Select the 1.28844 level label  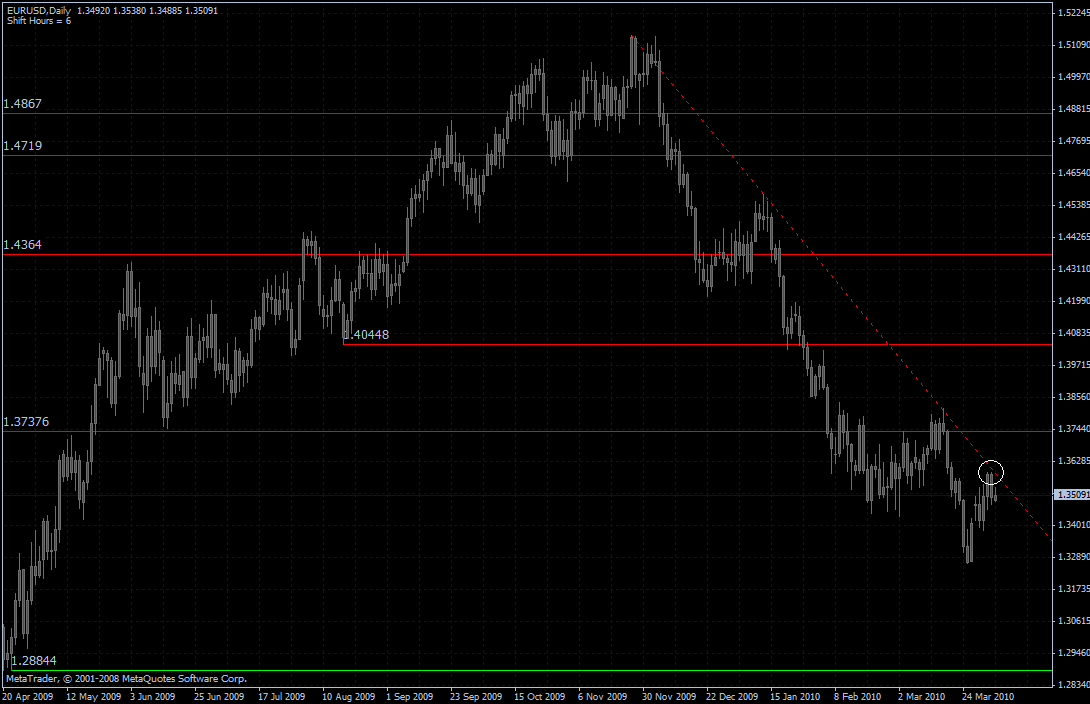tap(34, 660)
